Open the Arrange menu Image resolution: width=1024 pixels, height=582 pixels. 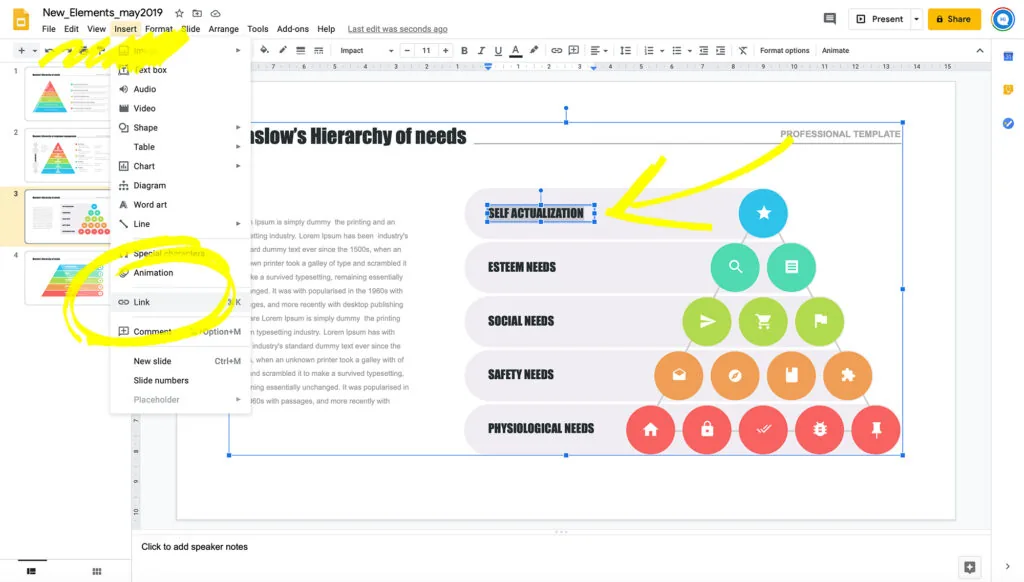[x=223, y=29]
